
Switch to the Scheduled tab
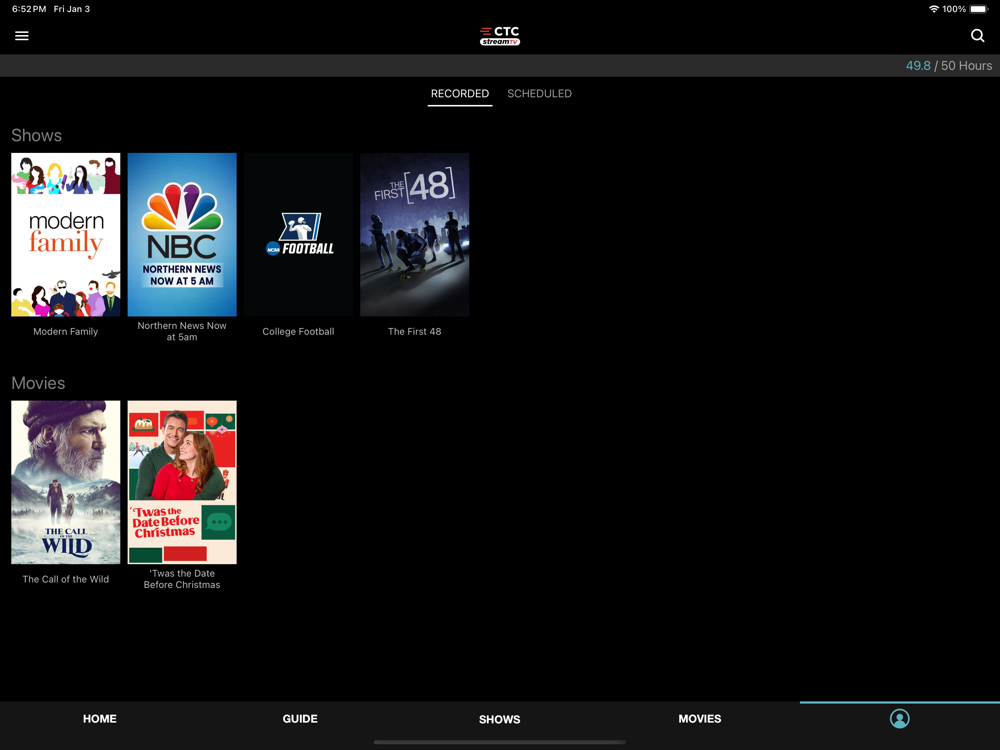click(540, 94)
